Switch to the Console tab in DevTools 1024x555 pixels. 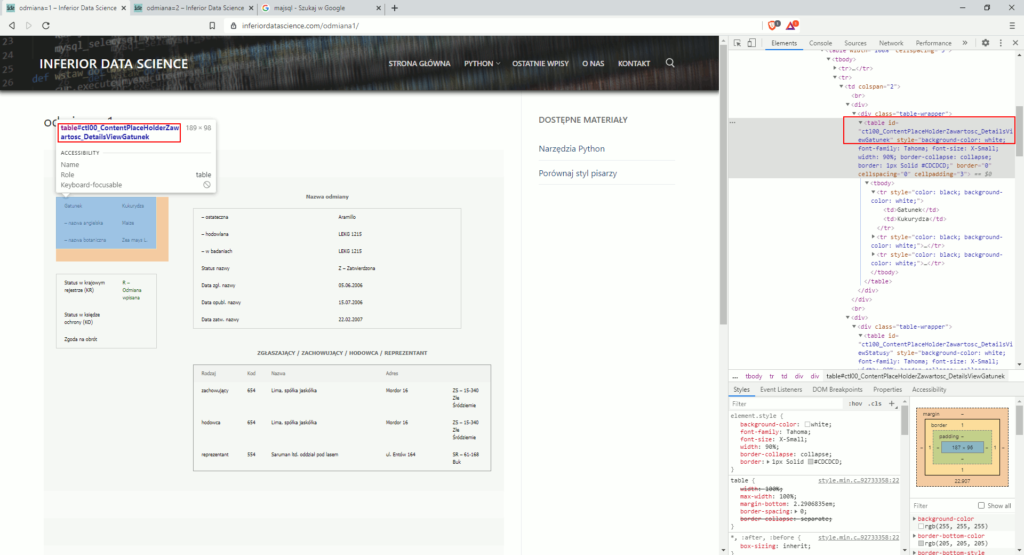[820, 44]
